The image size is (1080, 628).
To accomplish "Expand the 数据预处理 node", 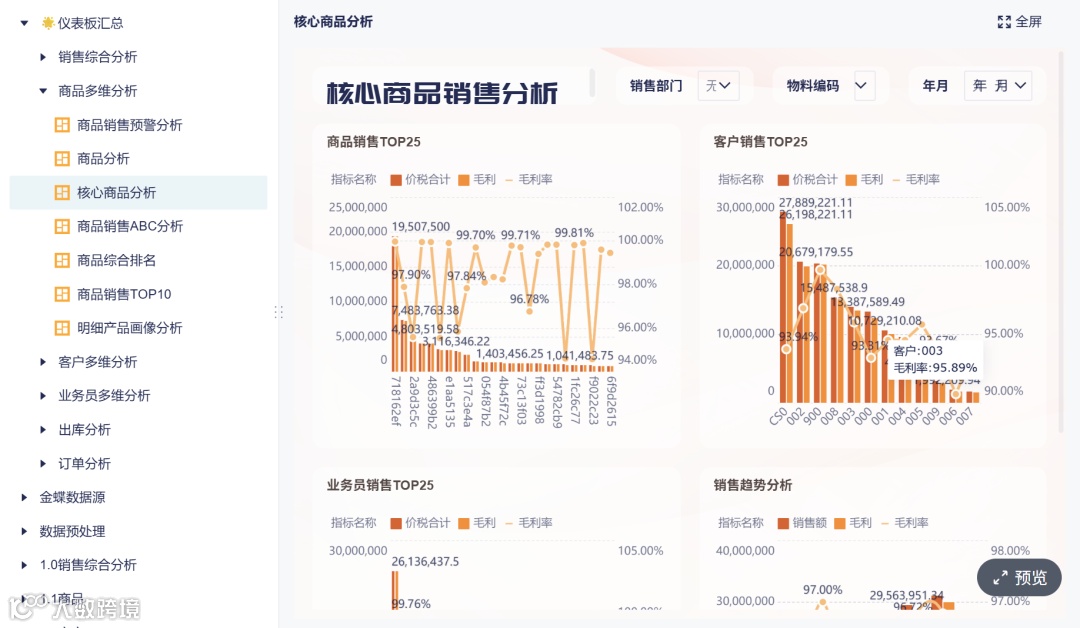I will click(24, 531).
